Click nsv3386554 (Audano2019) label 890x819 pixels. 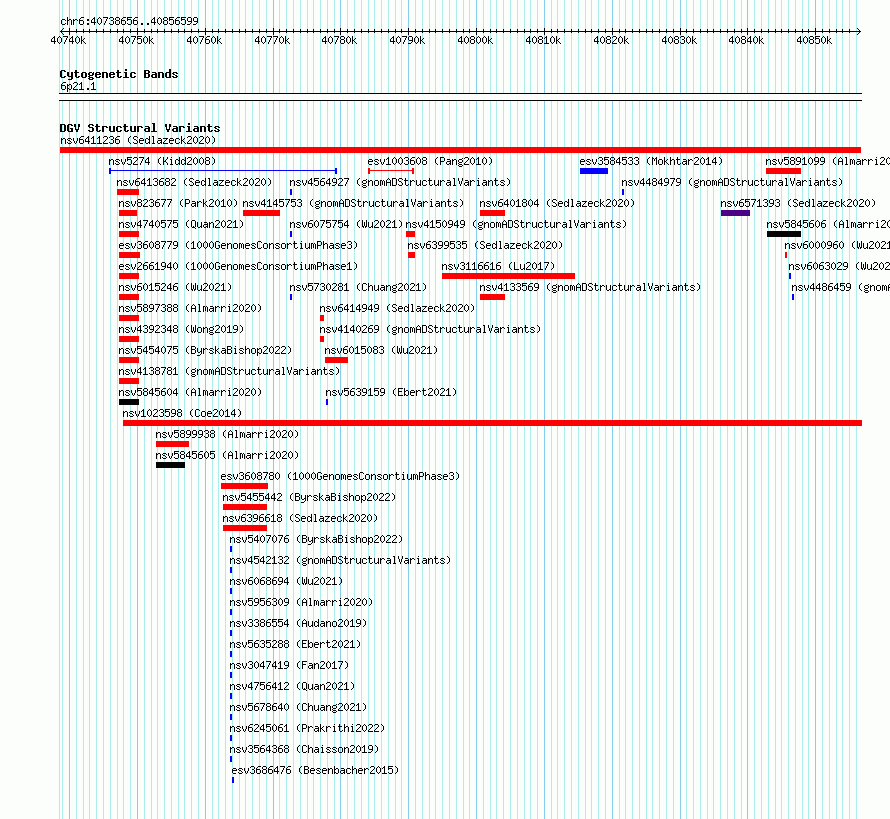click(298, 623)
